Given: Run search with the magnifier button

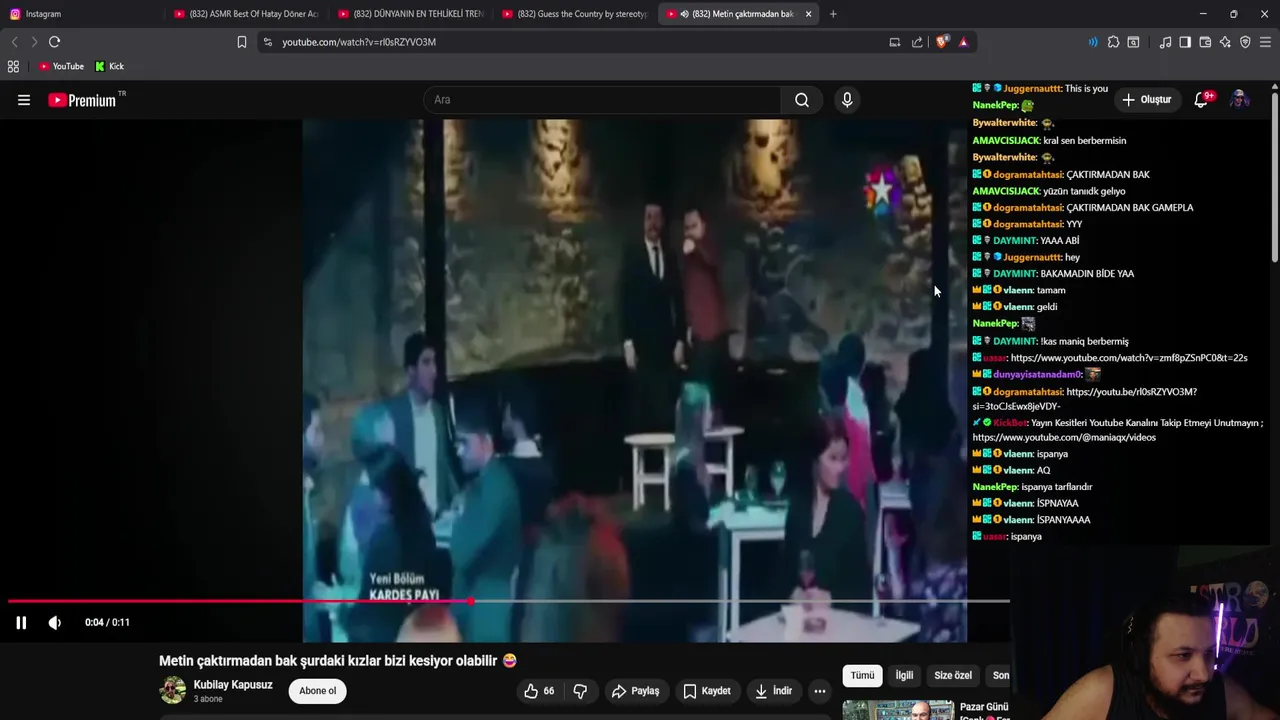Looking at the screenshot, I should (x=802, y=100).
